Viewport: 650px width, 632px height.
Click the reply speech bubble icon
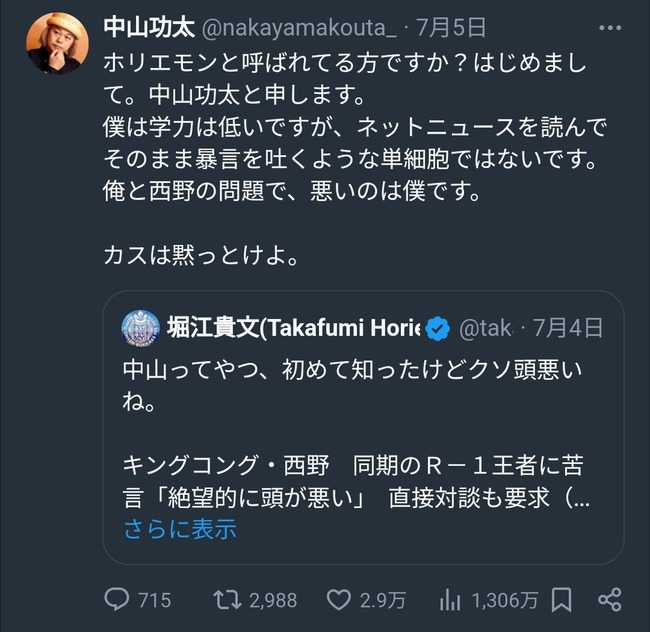[x=116, y=599]
